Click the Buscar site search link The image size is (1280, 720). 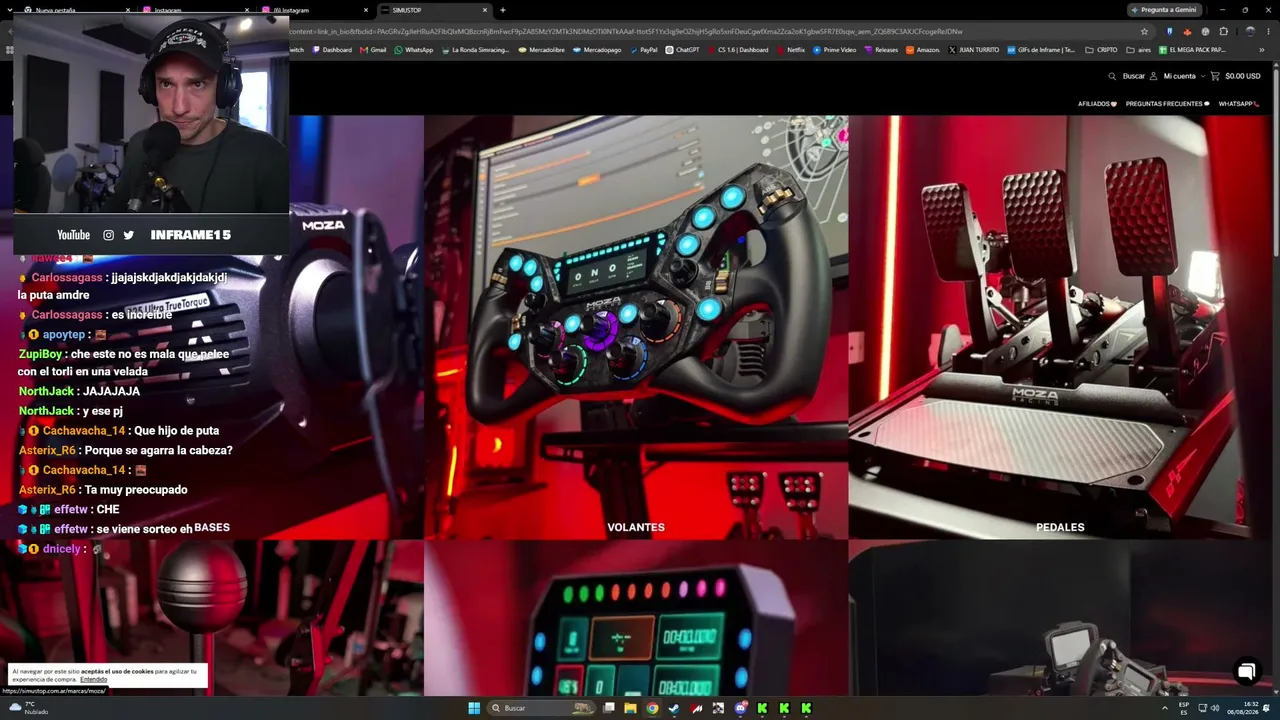point(1133,76)
